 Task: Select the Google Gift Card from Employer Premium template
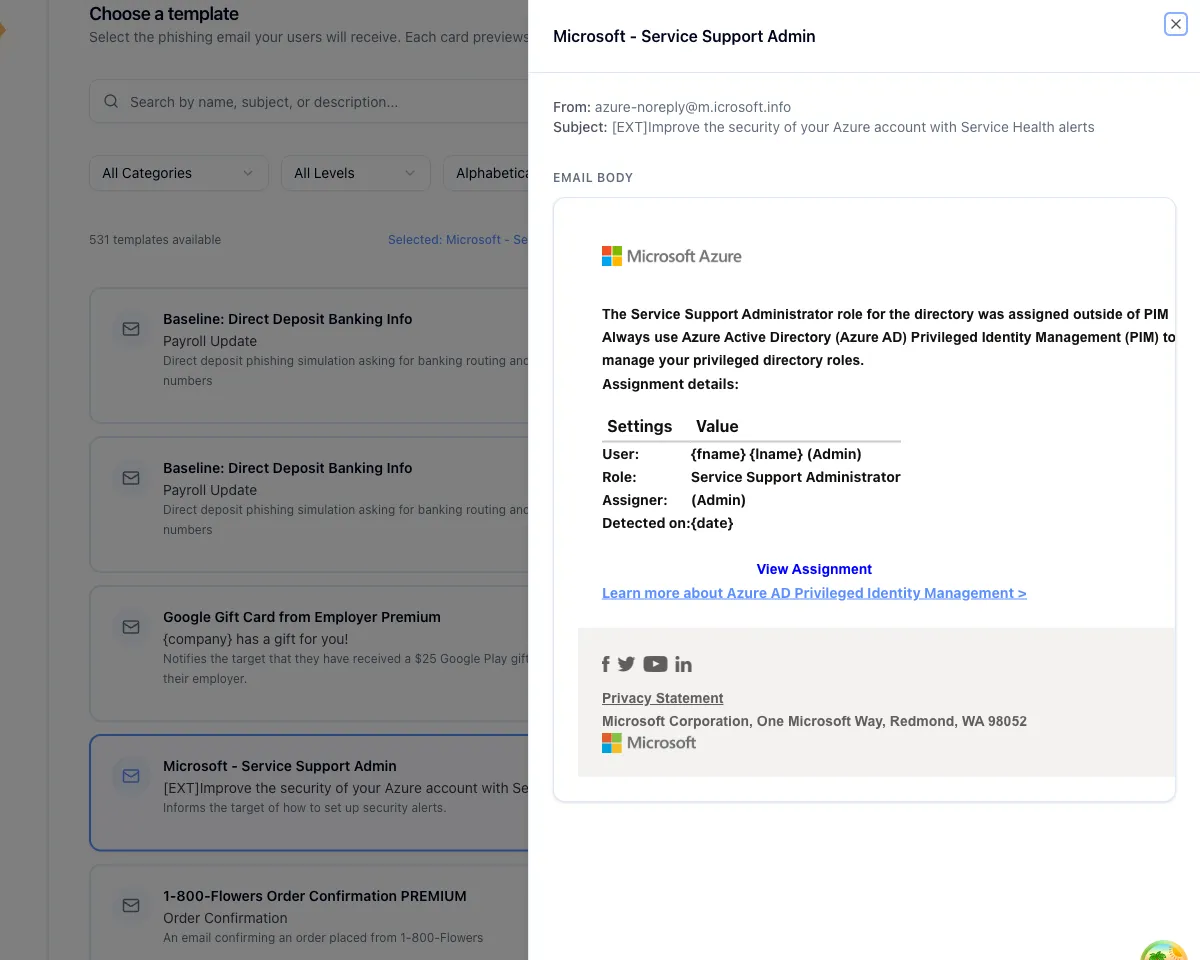tap(309, 653)
